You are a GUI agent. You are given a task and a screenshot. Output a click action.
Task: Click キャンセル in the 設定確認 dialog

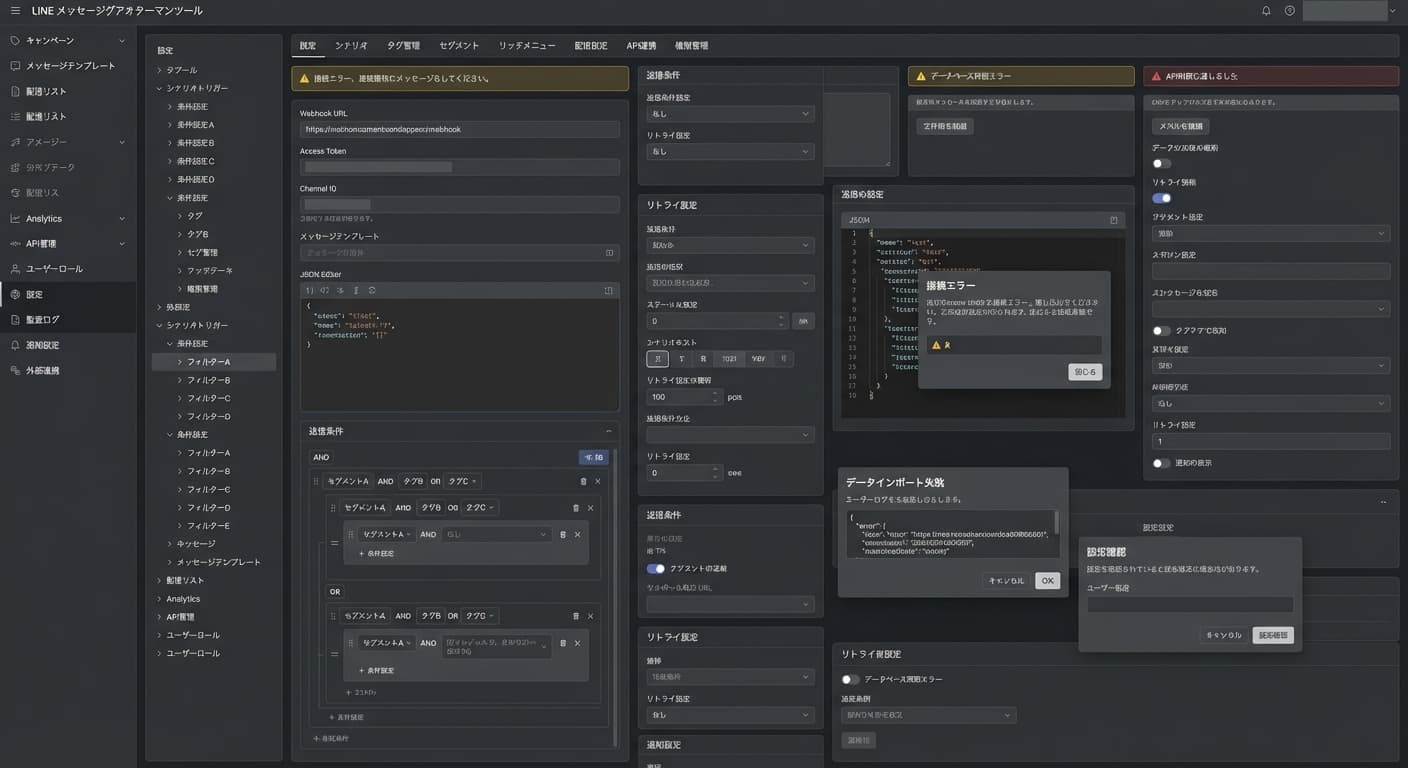pos(1223,635)
